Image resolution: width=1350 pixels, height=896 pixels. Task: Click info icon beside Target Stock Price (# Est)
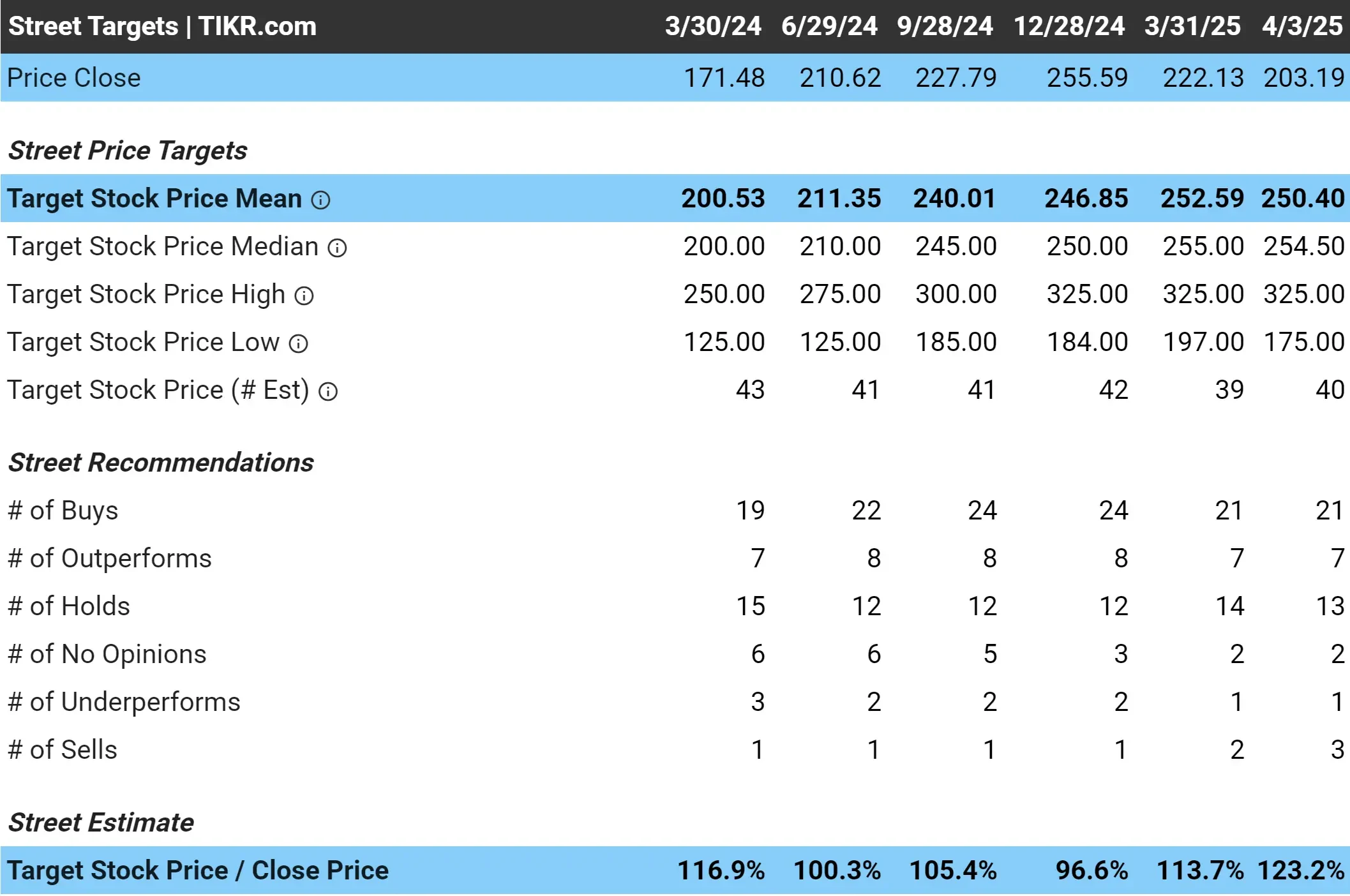pos(328,392)
